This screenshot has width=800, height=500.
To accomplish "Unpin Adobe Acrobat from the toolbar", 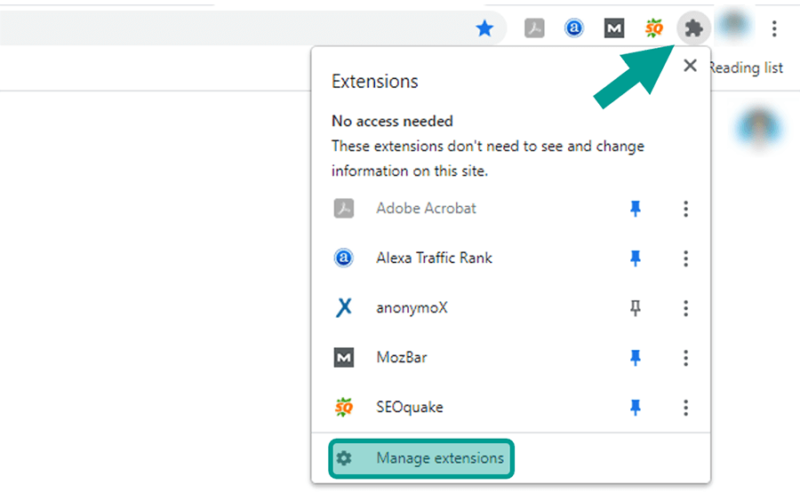I will point(635,208).
